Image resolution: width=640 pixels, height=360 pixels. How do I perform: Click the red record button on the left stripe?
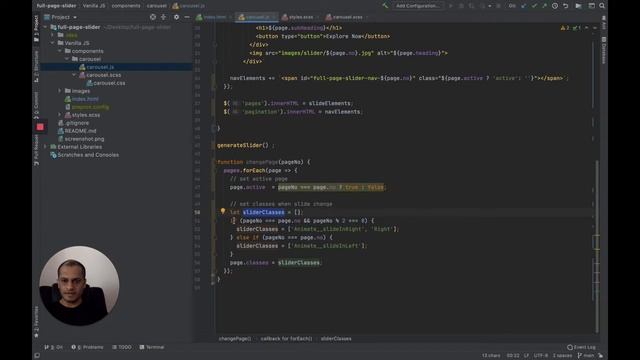[x=40, y=127]
